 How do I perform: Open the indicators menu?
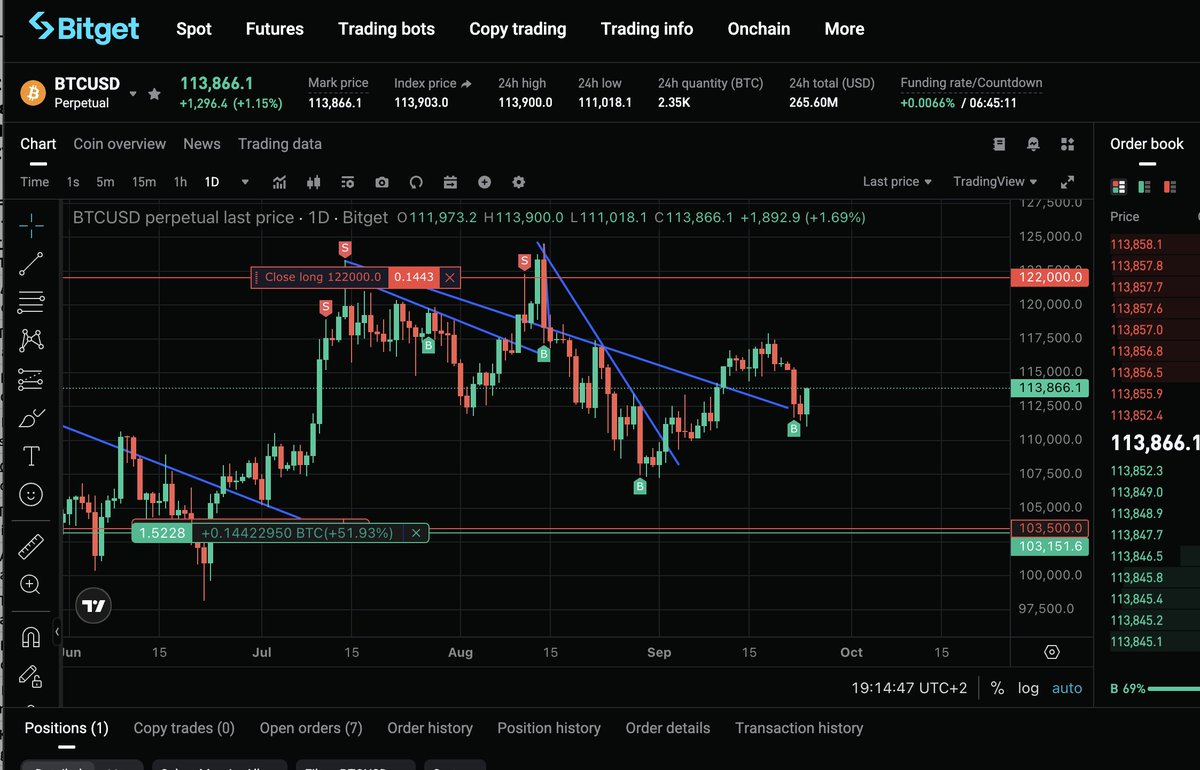click(279, 182)
